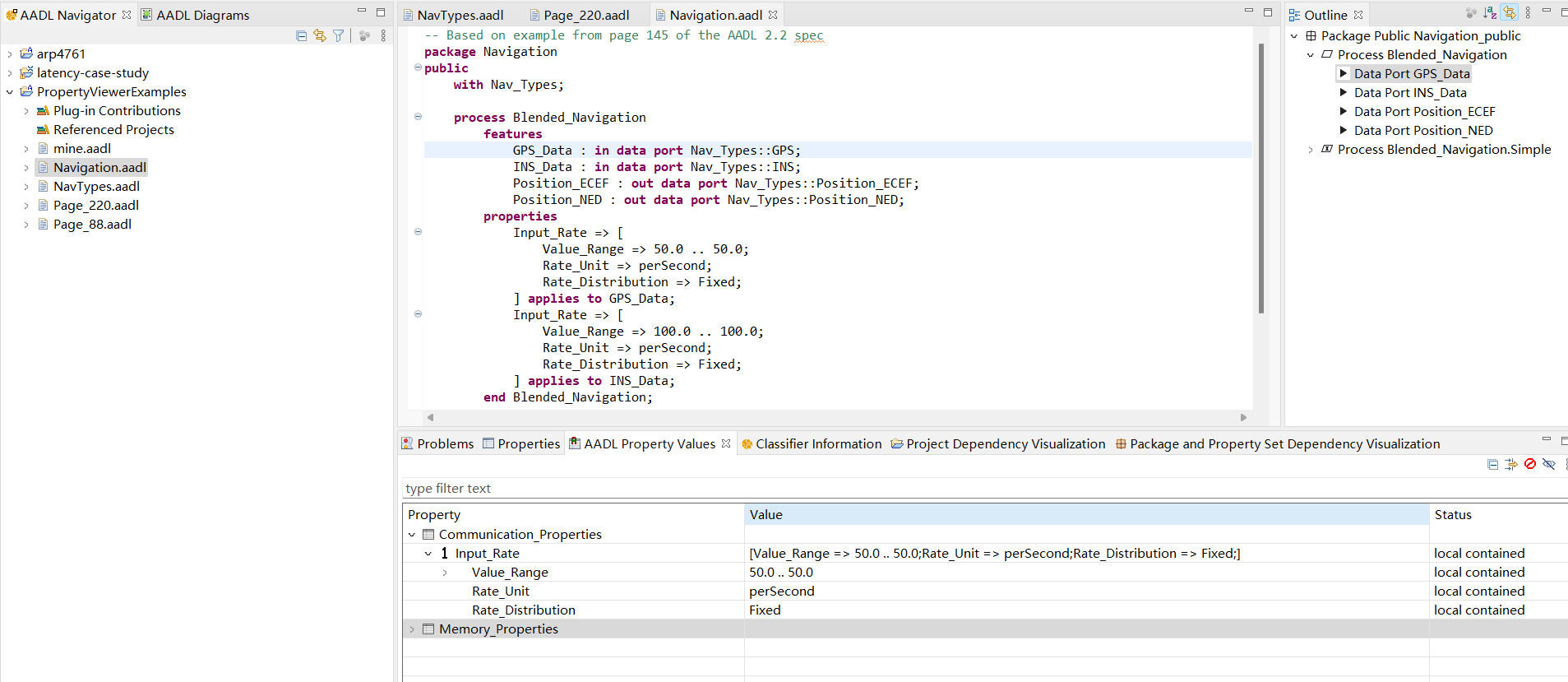Switch to the AADL Diagrams tab
The height and width of the screenshot is (682, 1568).
pyautogui.click(x=195, y=15)
